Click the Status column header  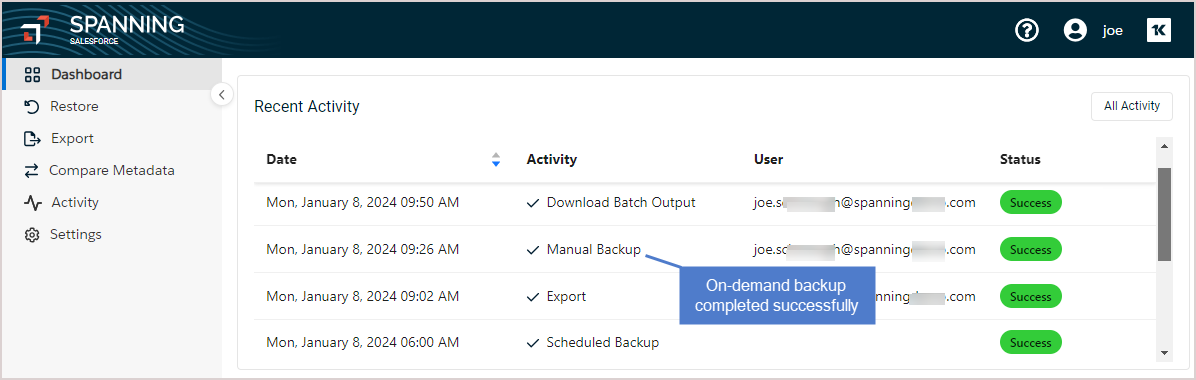[1021, 159]
